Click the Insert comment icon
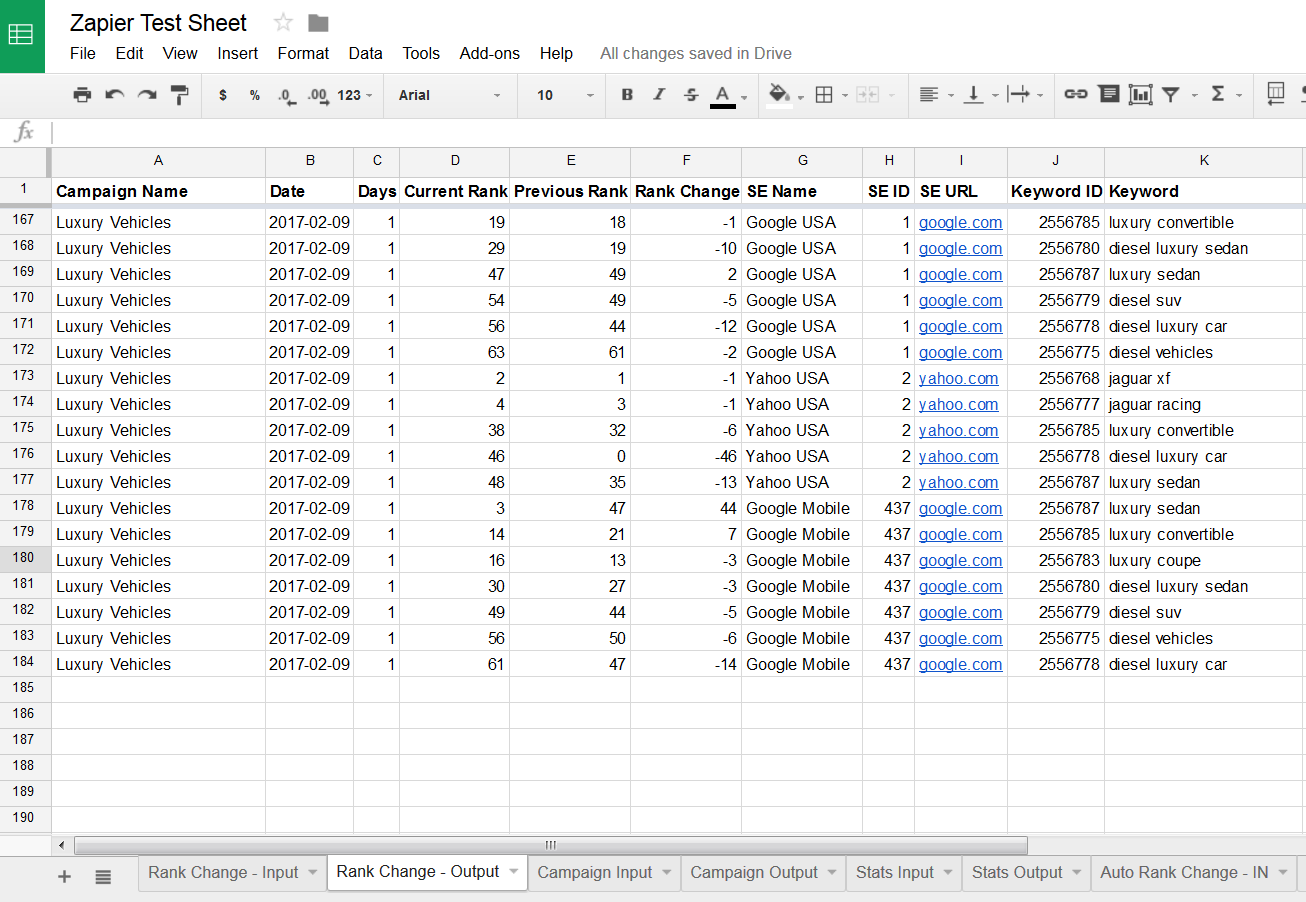Viewport: 1306px width, 902px height. pos(1108,94)
